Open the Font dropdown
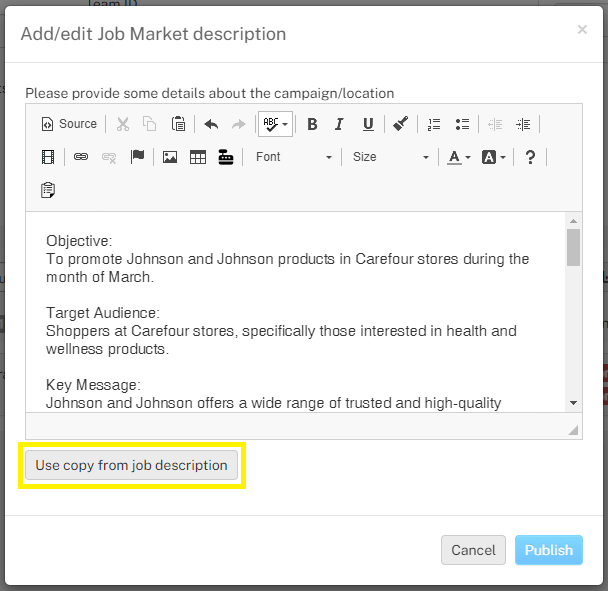Image resolution: width=608 pixels, height=591 pixels. (x=294, y=157)
